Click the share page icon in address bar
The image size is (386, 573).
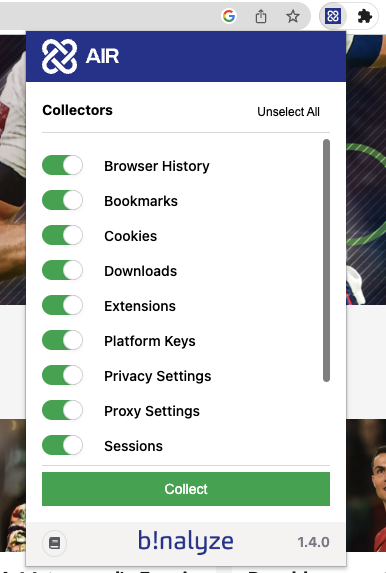point(261,16)
